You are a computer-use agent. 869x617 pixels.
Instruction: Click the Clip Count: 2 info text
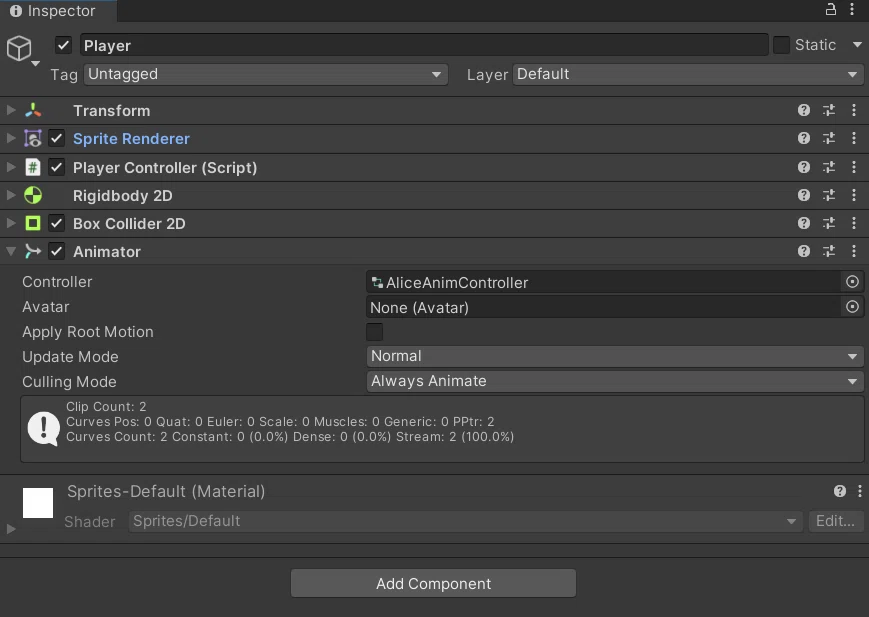[106, 406]
